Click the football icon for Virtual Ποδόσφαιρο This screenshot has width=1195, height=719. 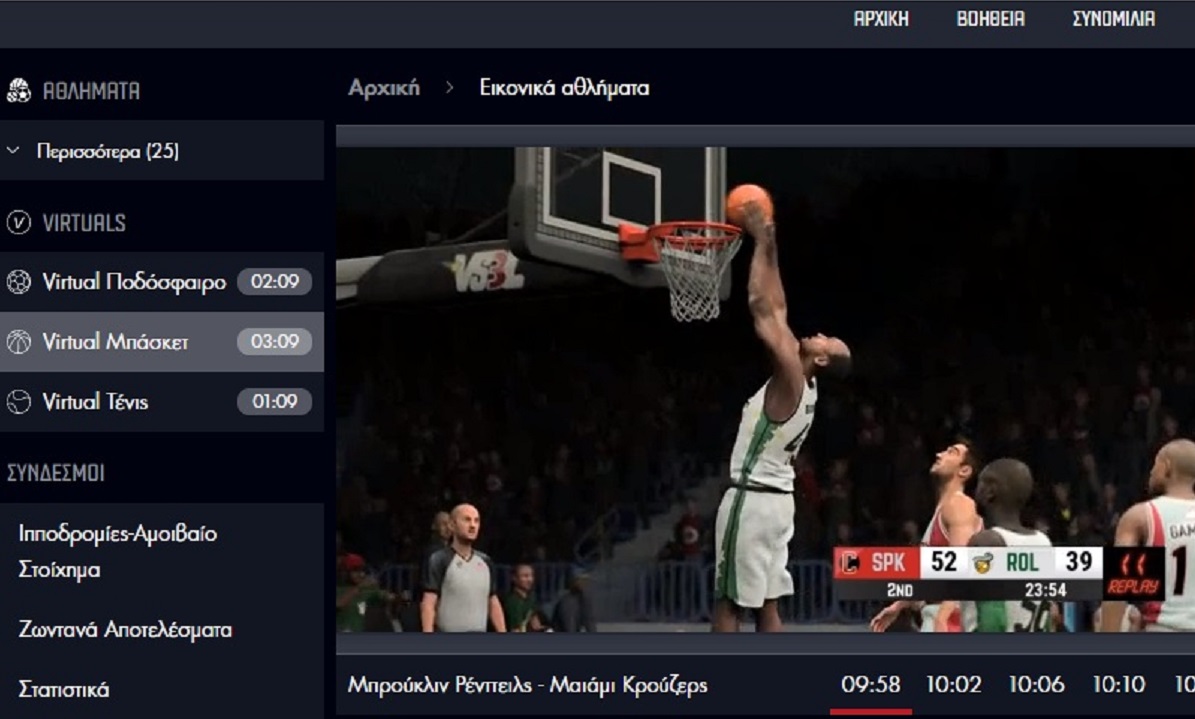point(18,282)
